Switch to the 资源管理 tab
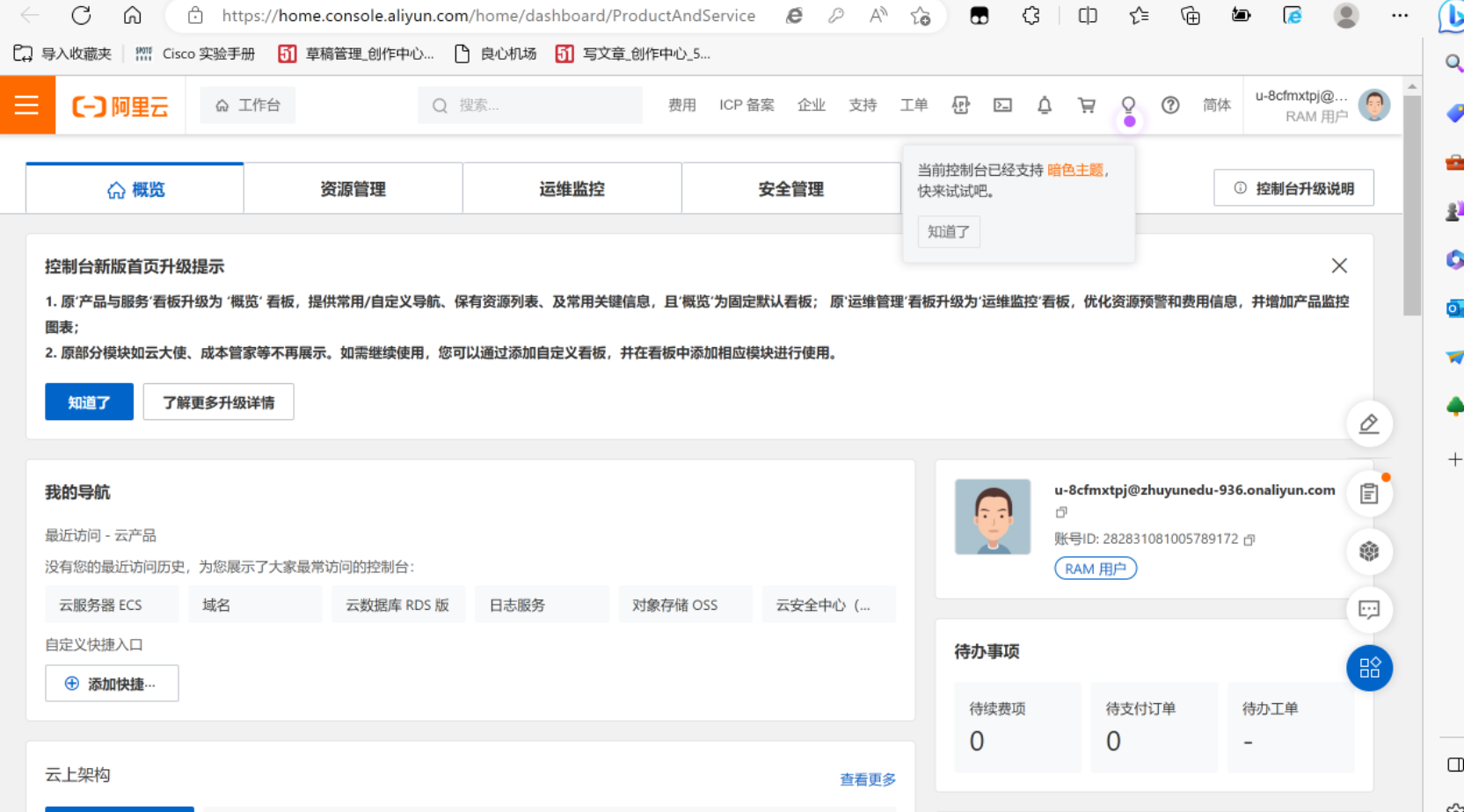Viewport: 1464px width, 812px height. (x=353, y=189)
